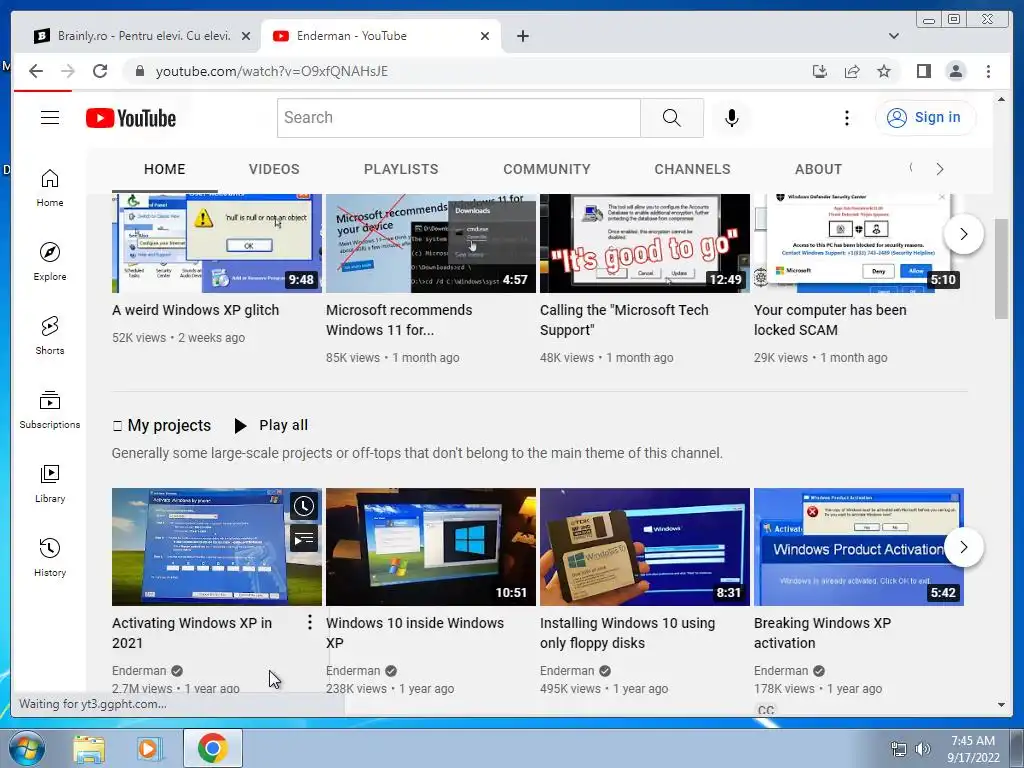The width and height of the screenshot is (1024, 768).
Task: Open the taskbar clock showing 7:45 AM
Action: coord(973,749)
